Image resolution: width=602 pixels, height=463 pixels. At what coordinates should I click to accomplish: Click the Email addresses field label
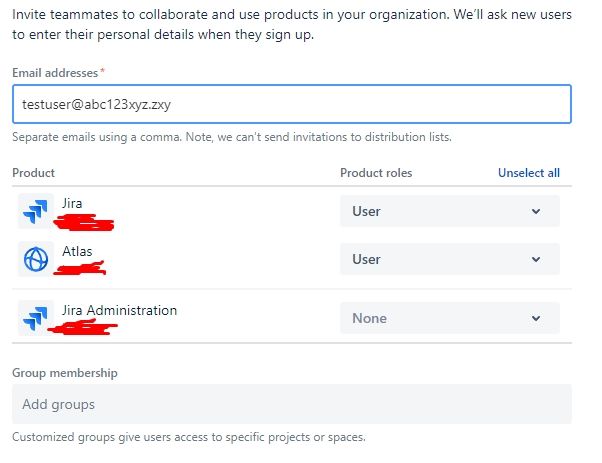click(55, 73)
